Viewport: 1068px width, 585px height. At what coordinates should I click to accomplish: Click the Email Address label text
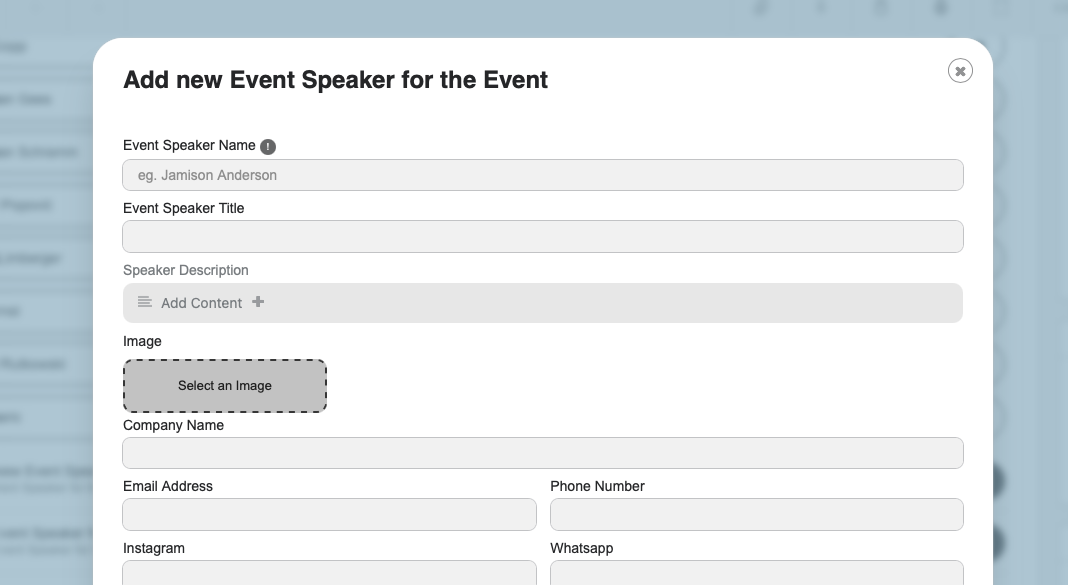tap(168, 486)
